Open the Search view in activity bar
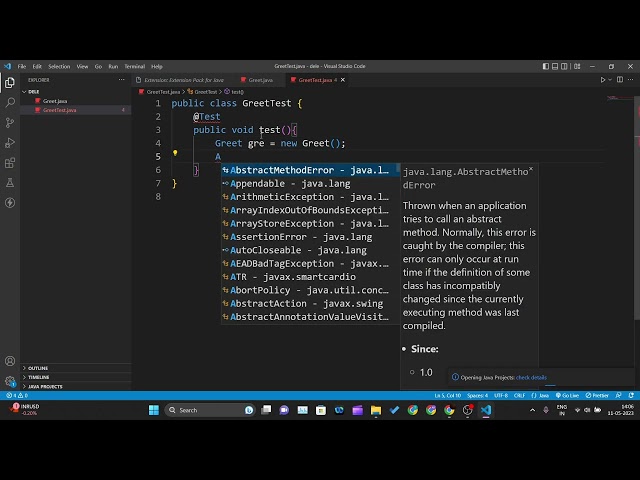The image size is (640, 480). [x=10, y=102]
